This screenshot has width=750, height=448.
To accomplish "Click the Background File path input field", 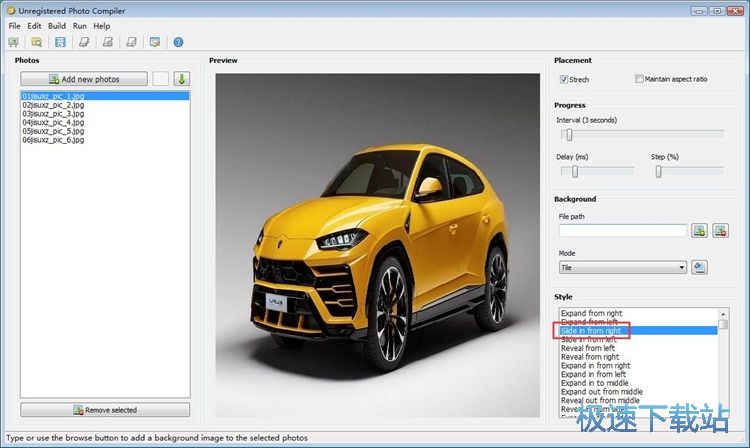I will (622, 231).
